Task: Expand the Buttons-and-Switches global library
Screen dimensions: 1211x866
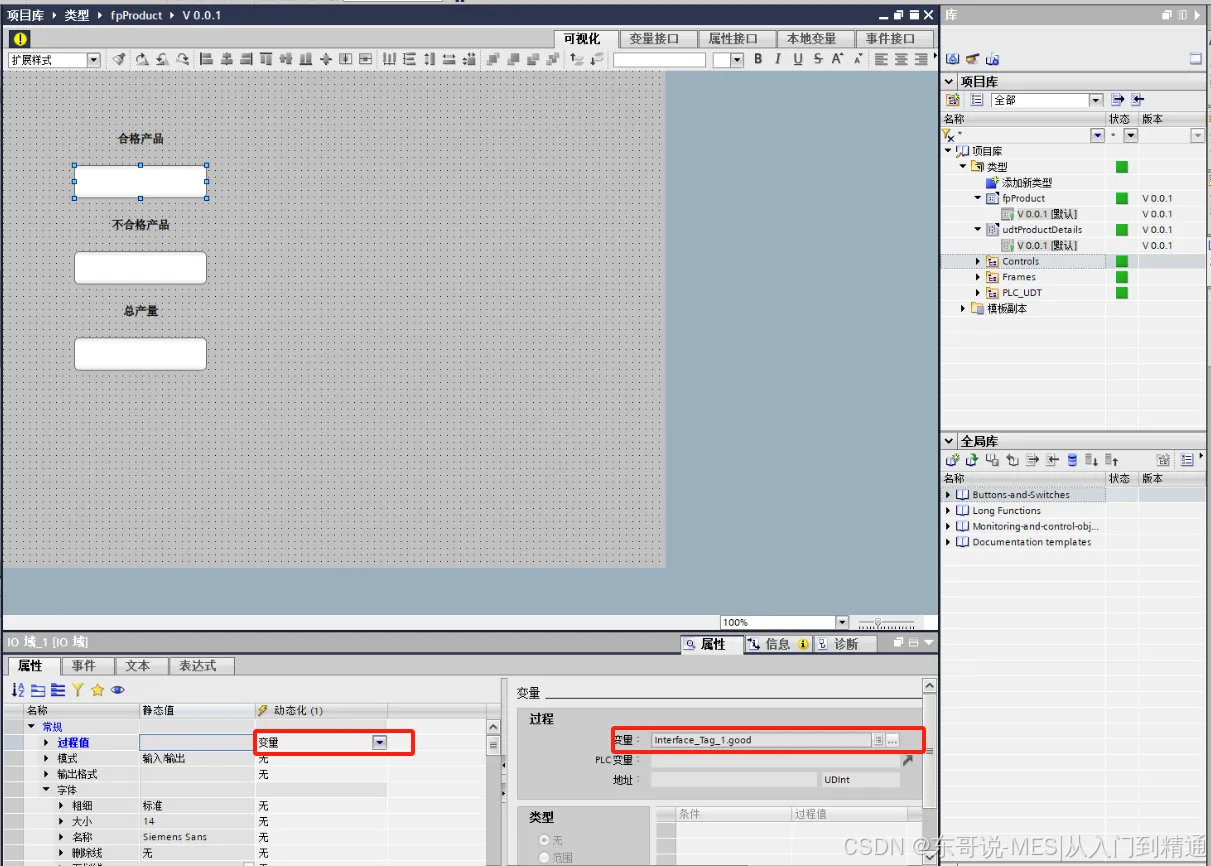Action: tap(949, 495)
